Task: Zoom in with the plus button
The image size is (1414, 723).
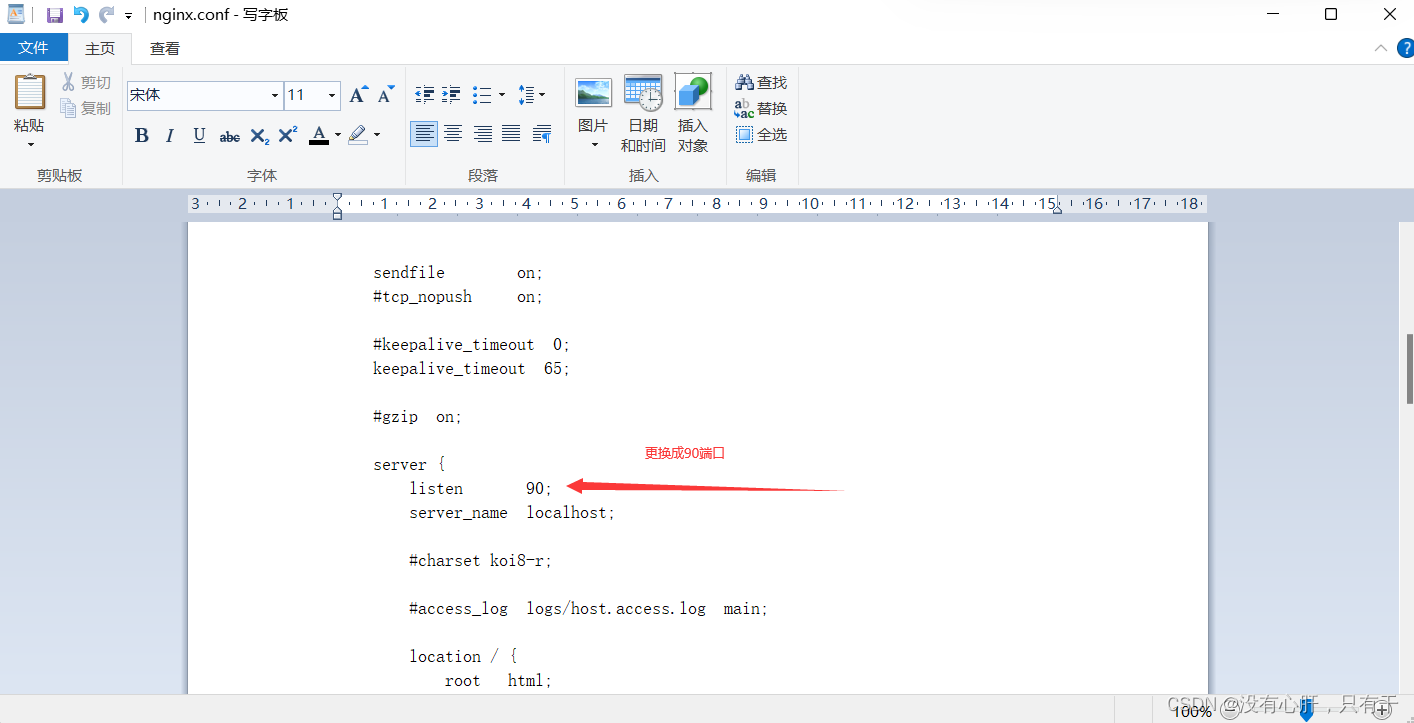Action: (x=1383, y=711)
